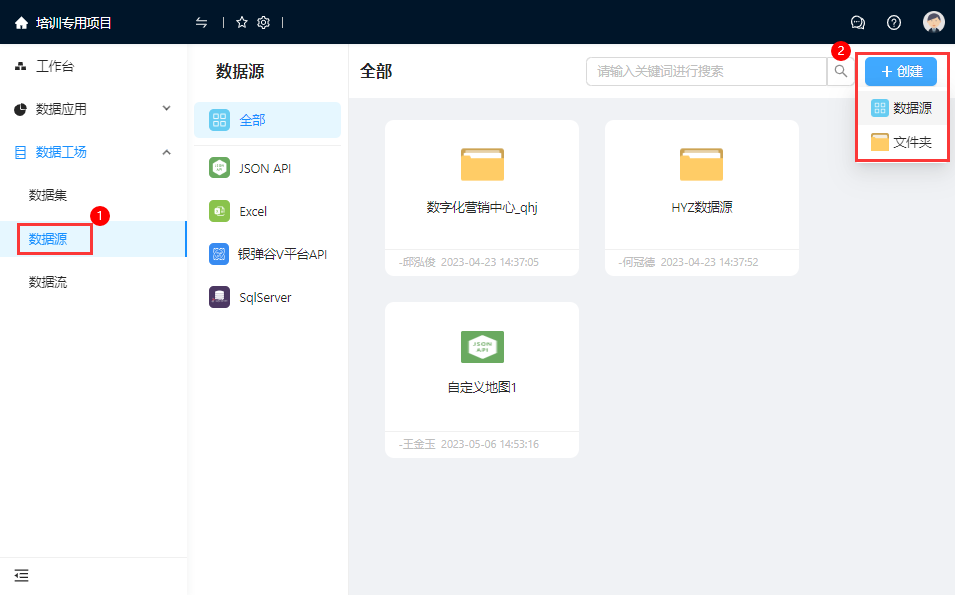Click the help question mark icon
The height and width of the screenshot is (595, 955).
point(894,23)
